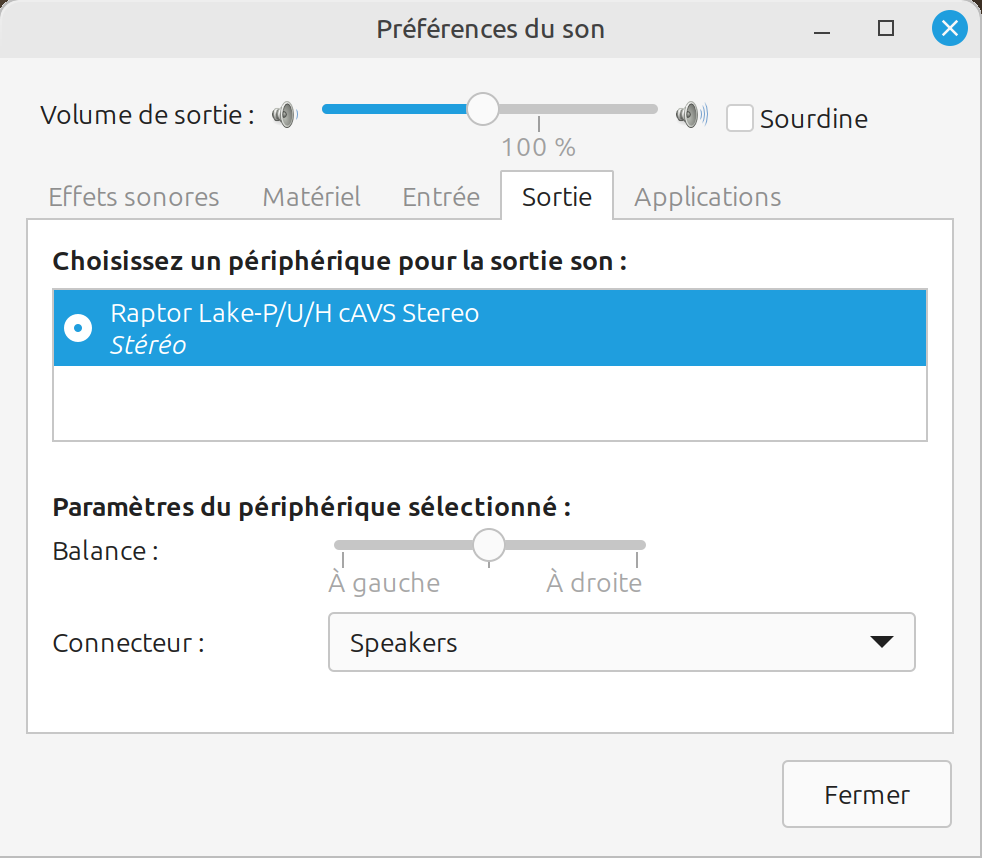
Task: Click the Balance slider handle
Action: click(488, 545)
